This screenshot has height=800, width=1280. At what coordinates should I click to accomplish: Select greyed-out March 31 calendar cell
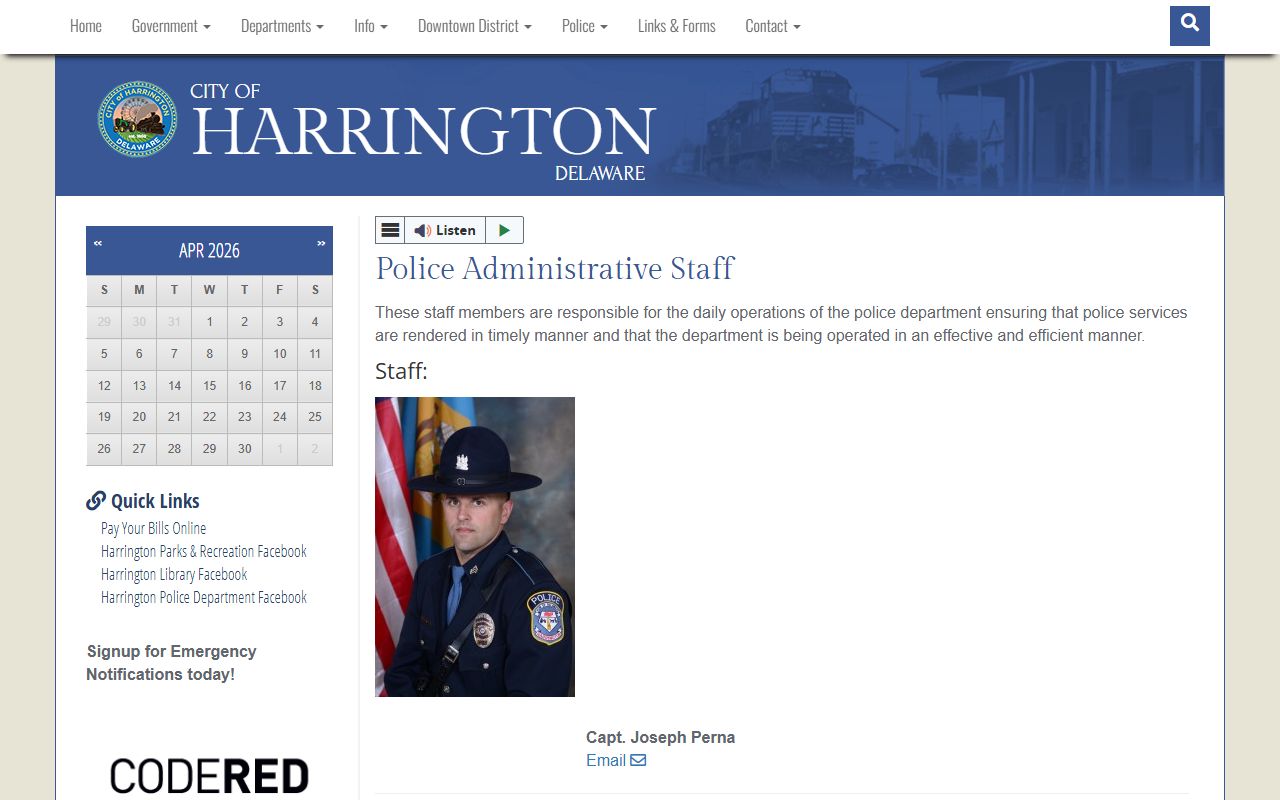click(x=174, y=322)
